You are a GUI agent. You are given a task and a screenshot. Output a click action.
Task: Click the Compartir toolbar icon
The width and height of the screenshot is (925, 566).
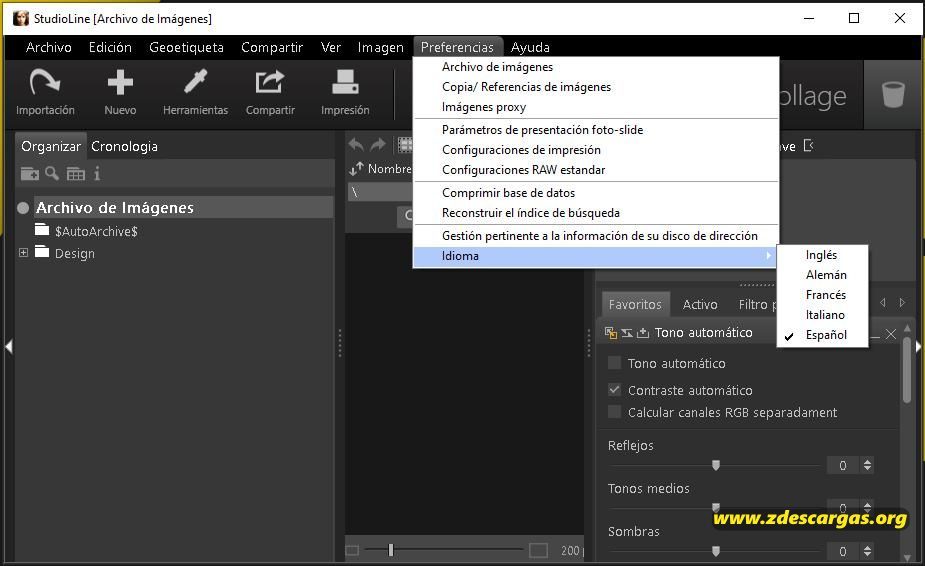(270, 82)
